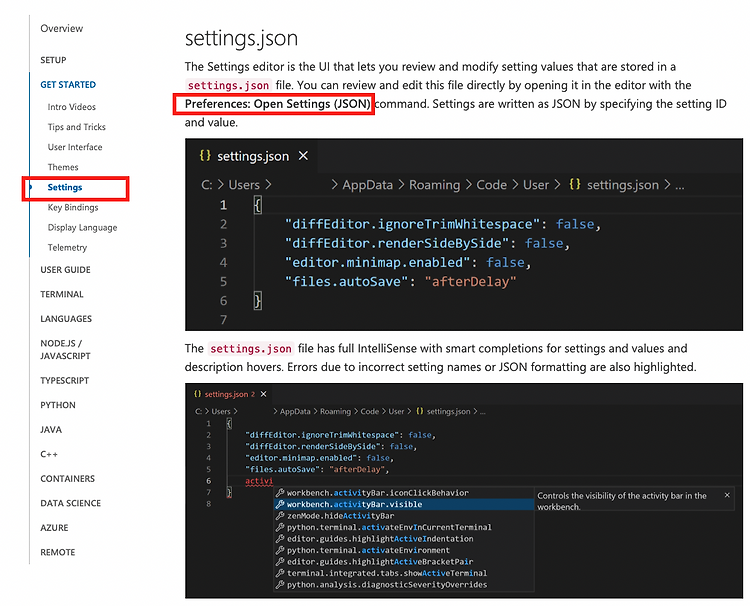Open the User Interface page
Viewport: 750px width, 606px height.
point(75,147)
